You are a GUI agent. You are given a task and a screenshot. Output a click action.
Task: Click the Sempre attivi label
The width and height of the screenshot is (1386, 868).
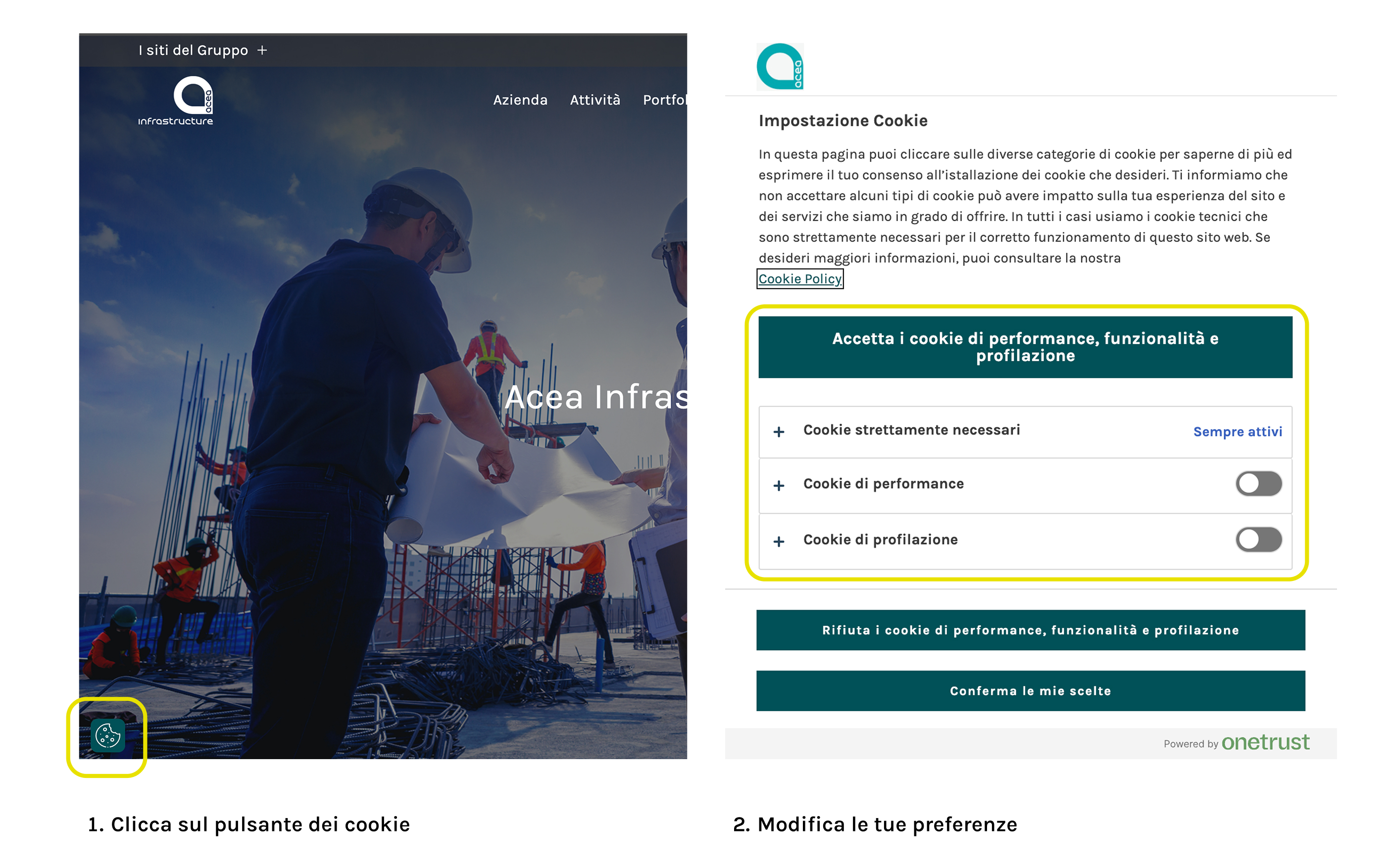pos(1237,432)
